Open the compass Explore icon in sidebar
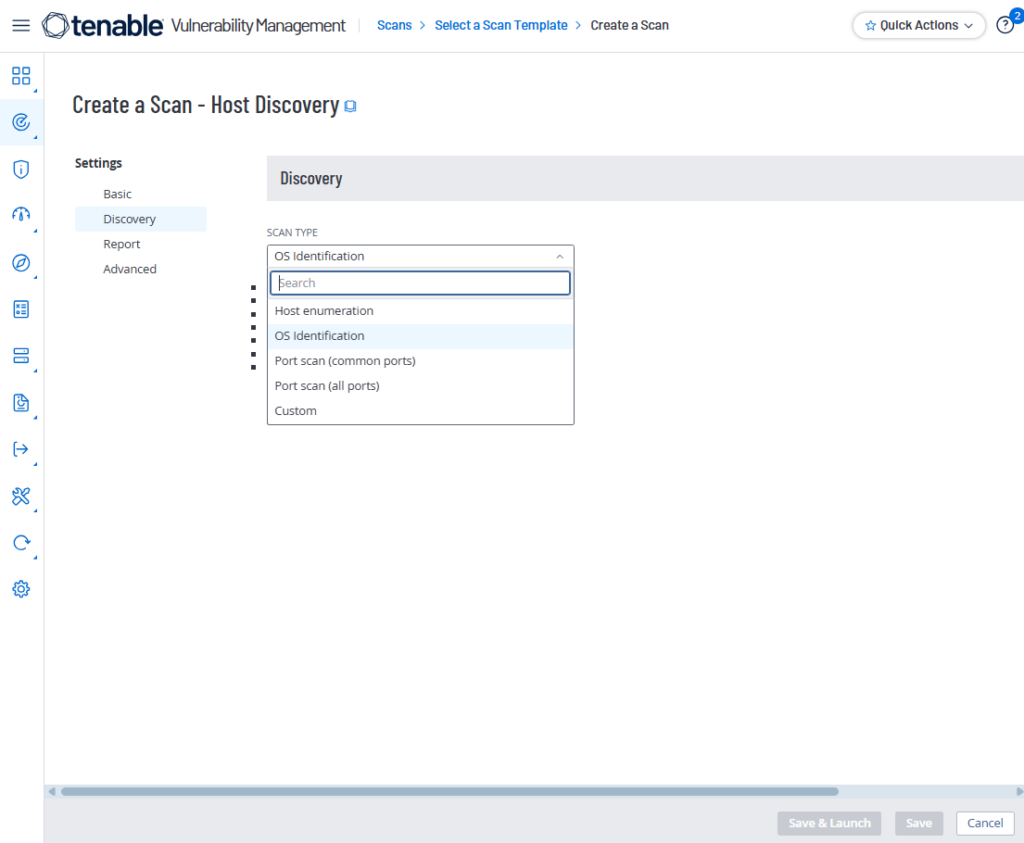Viewport: 1024px width, 843px height. 21,262
